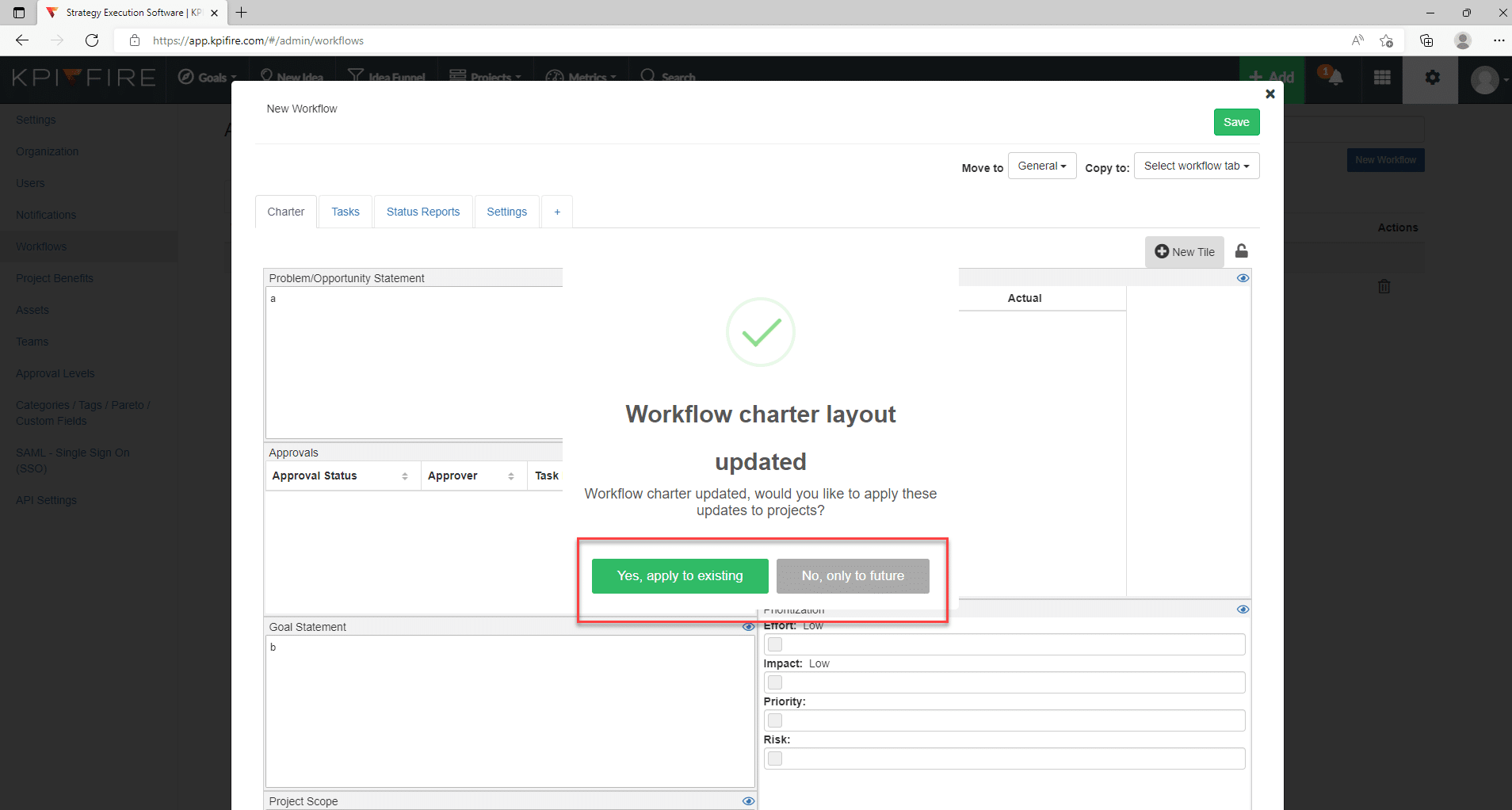Add a New Tile
This screenshot has height=810, width=1512.
coord(1185,252)
